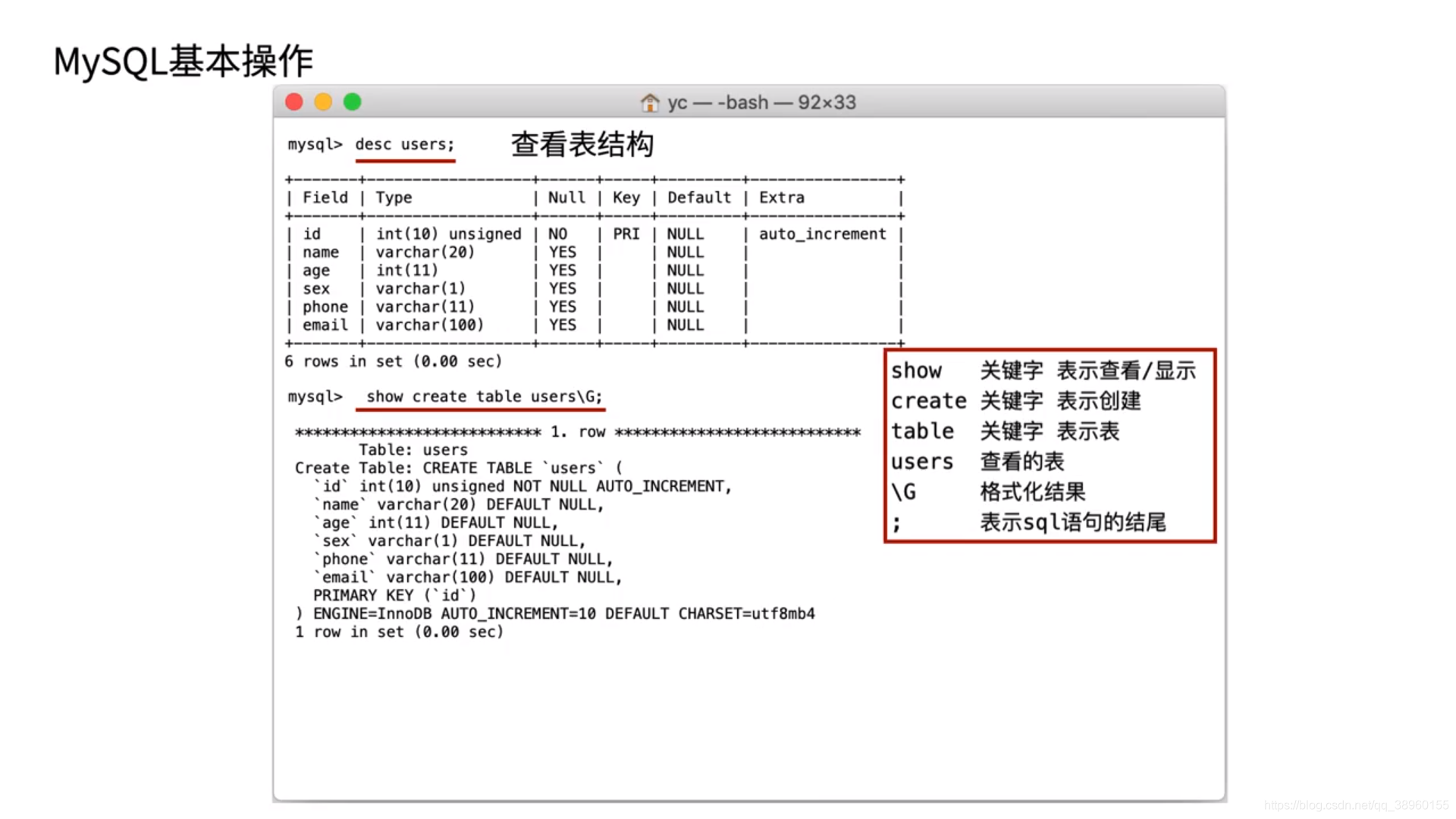This screenshot has width=1456, height=819.
Task: Click the 'PRIMARY KEY (`id`)' line
Action: click(x=394, y=595)
